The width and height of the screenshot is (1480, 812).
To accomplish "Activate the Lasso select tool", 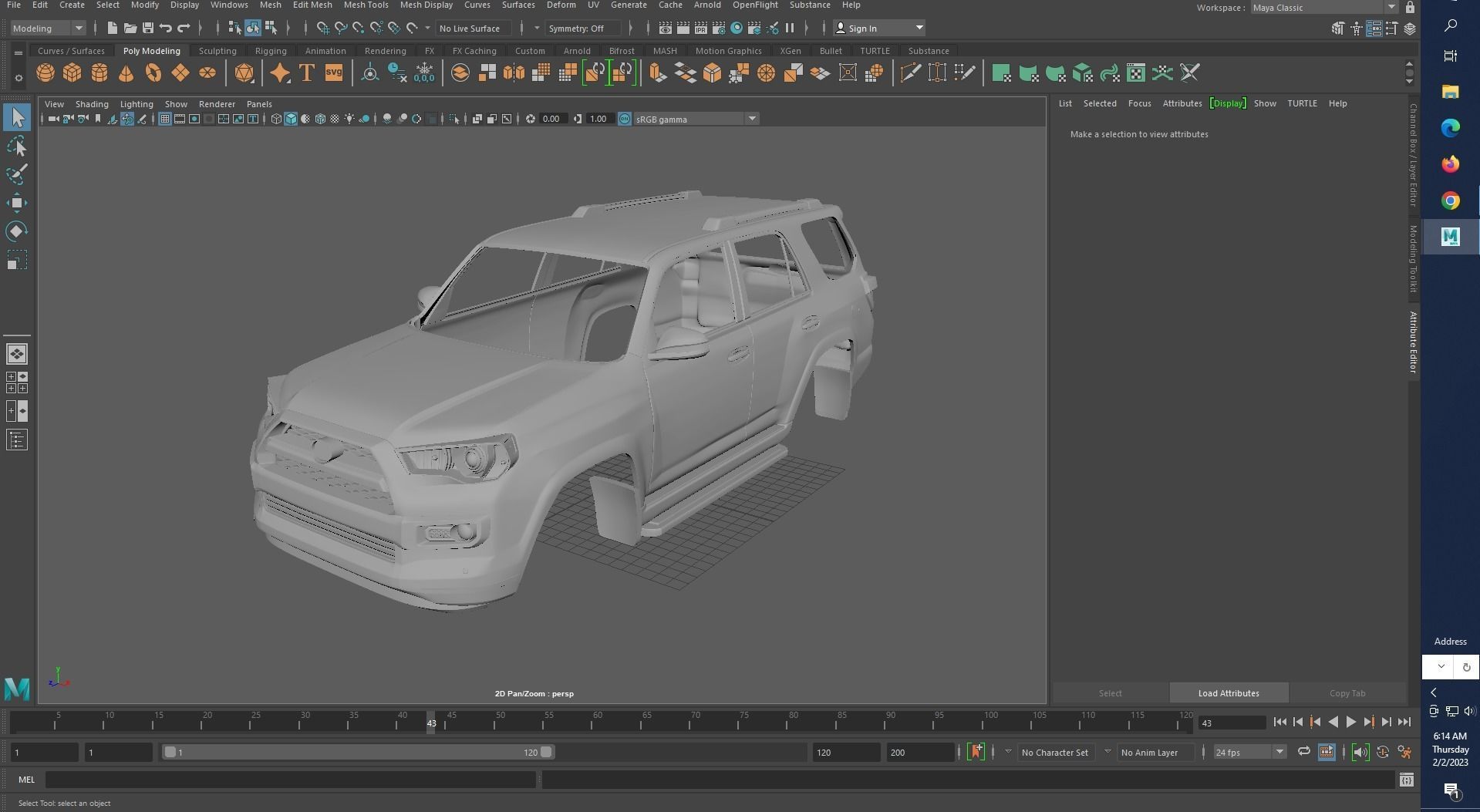I will pos(17,147).
